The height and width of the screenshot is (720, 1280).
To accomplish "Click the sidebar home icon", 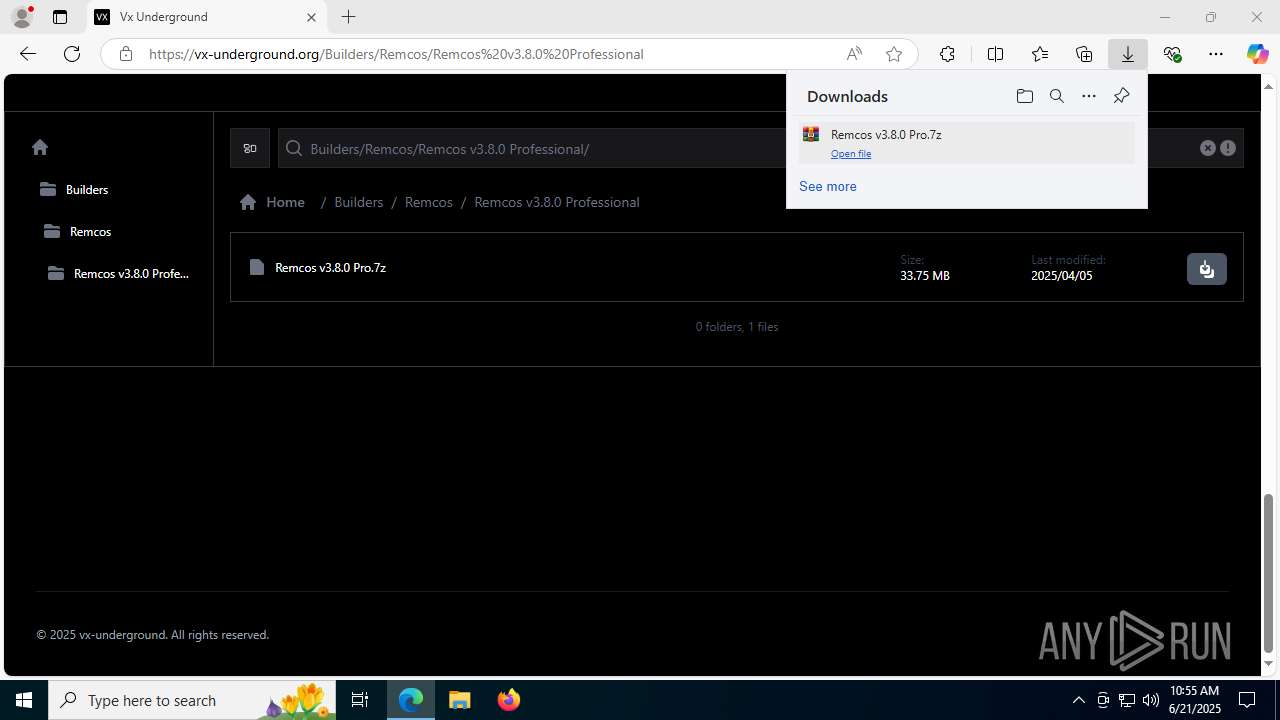I will pyautogui.click(x=40, y=147).
